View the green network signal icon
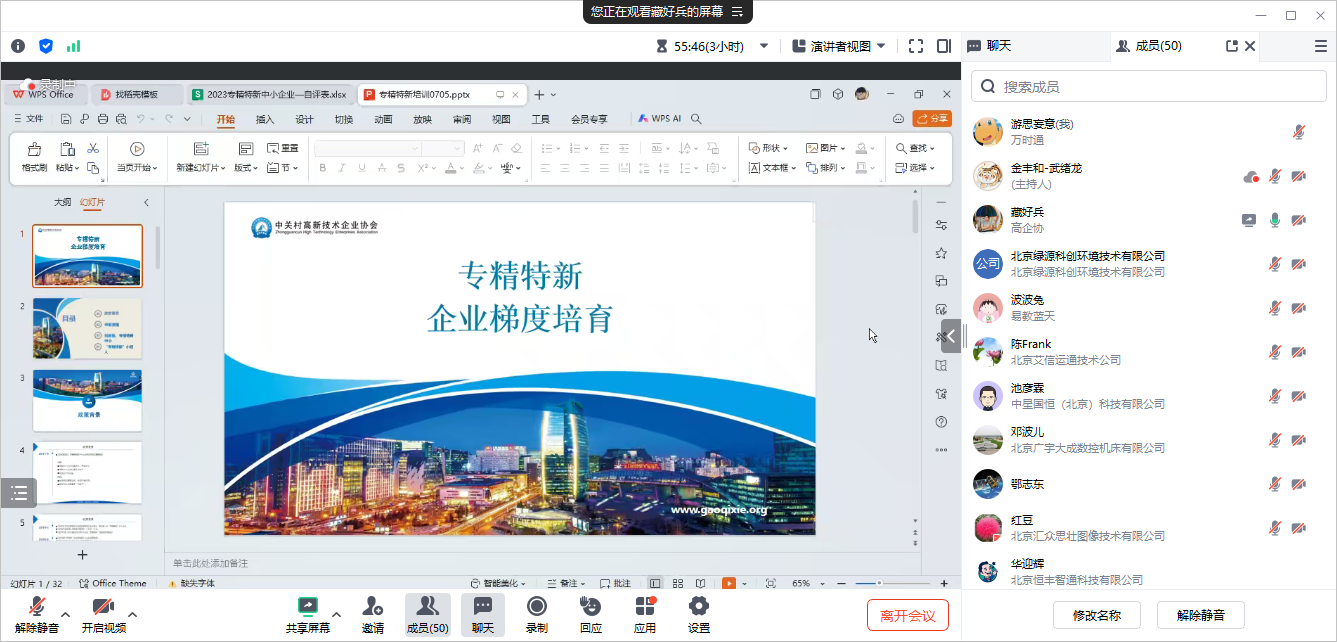Viewport: 1337px width, 642px height. point(73,46)
